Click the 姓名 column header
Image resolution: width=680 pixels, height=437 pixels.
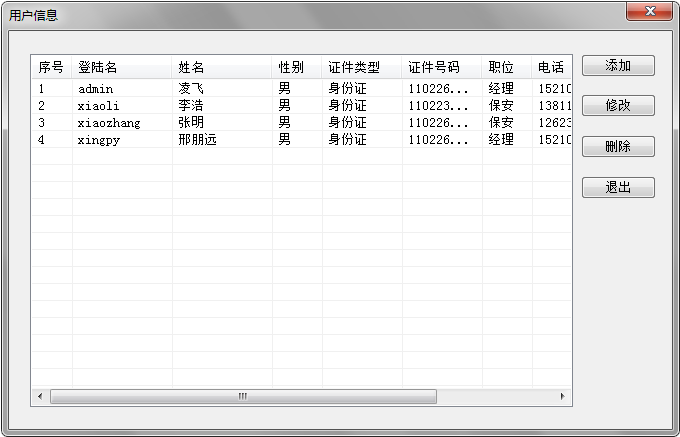[x=191, y=68]
